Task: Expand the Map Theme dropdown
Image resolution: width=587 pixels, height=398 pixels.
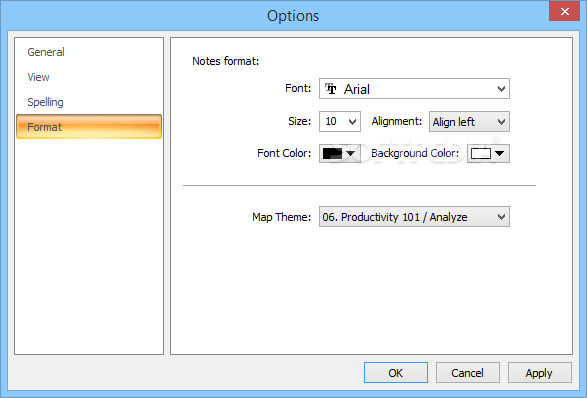Action: pyautogui.click(x=414, y=217)
